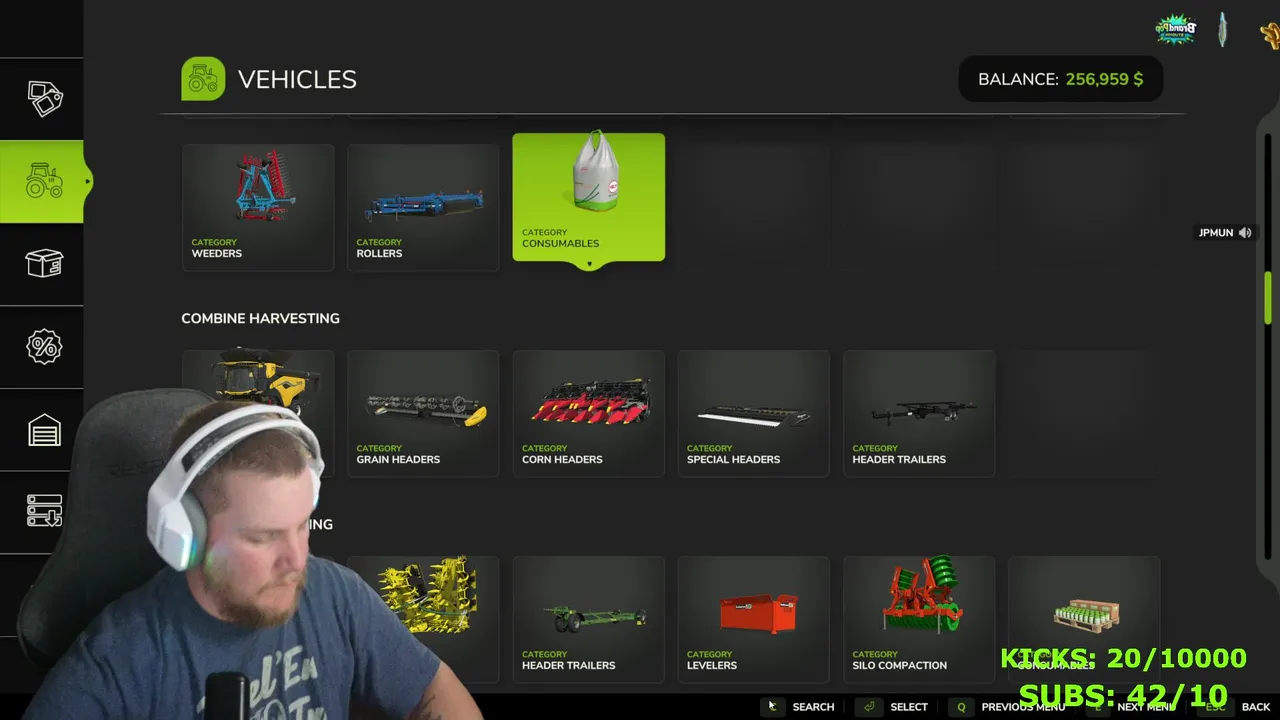Open the Weeders category

pos(258,207)
